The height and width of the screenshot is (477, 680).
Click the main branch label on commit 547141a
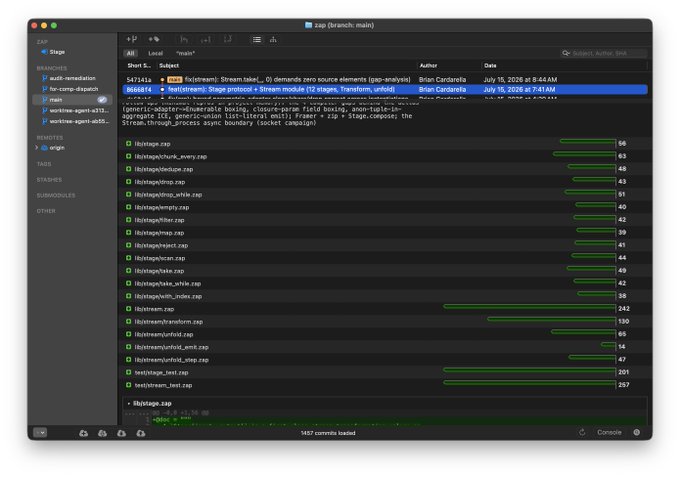tap(174, 80)
